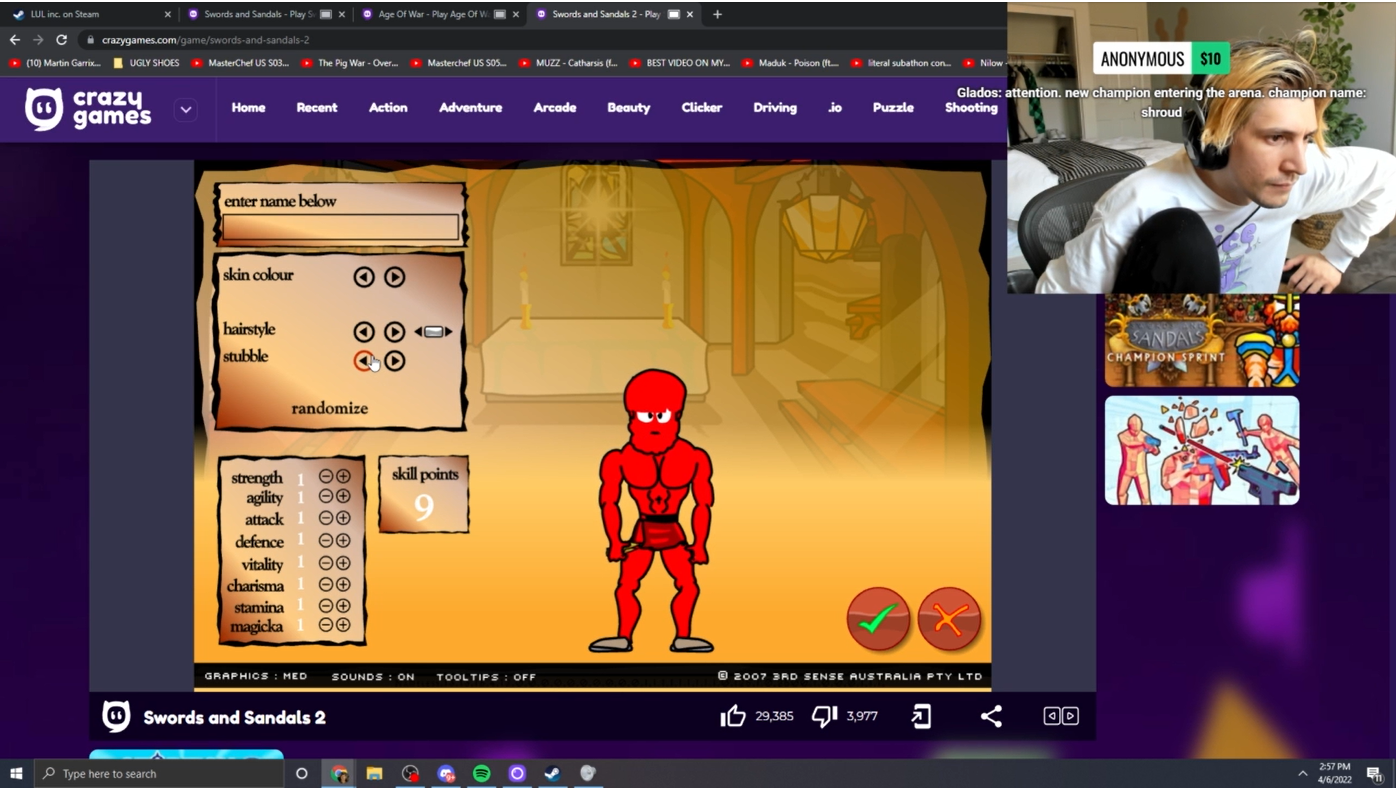Screen dimensions: 1396x788
Task: Increase charisma with plus button
Action: pos(343,584)
